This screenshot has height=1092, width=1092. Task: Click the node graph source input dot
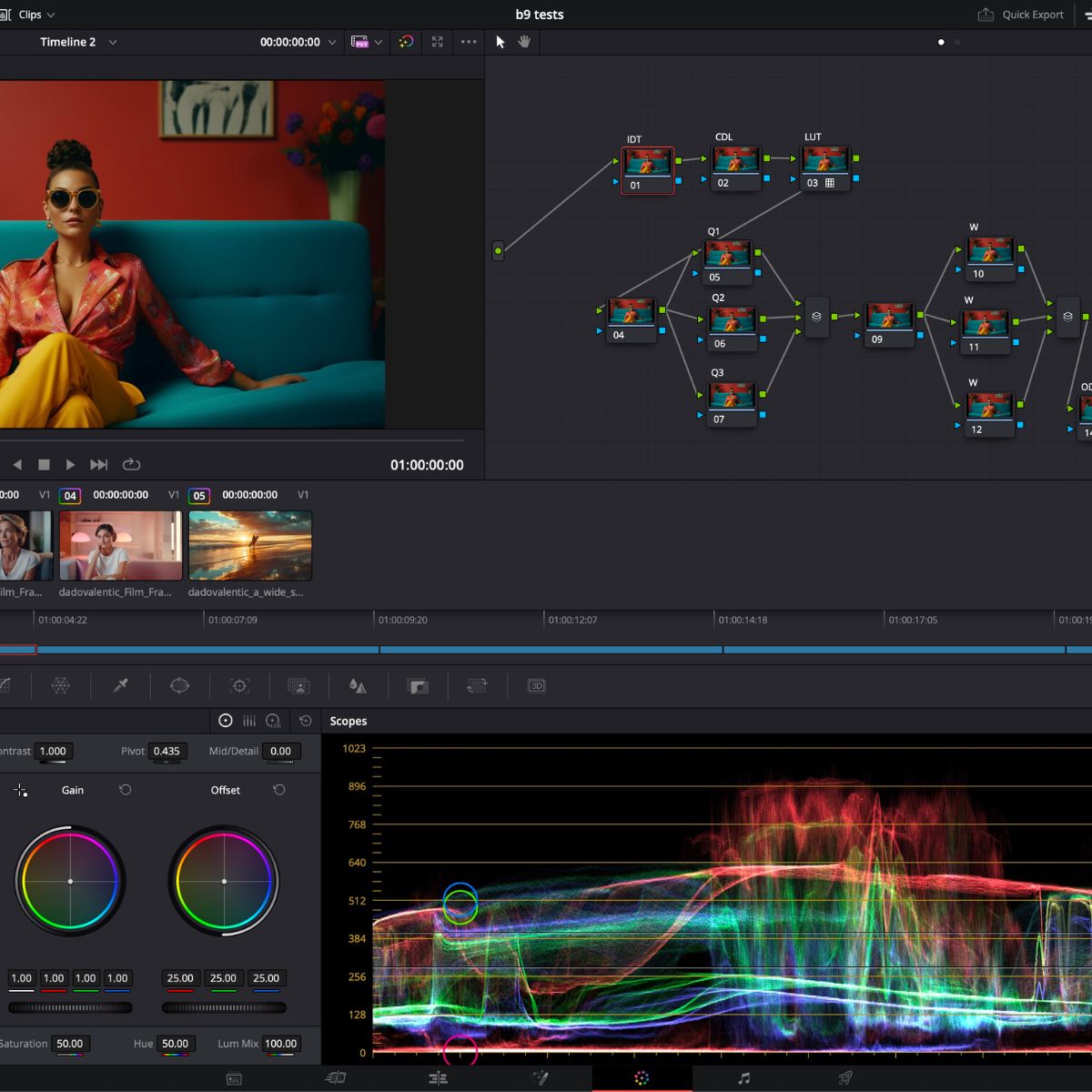tap(498, 250)
